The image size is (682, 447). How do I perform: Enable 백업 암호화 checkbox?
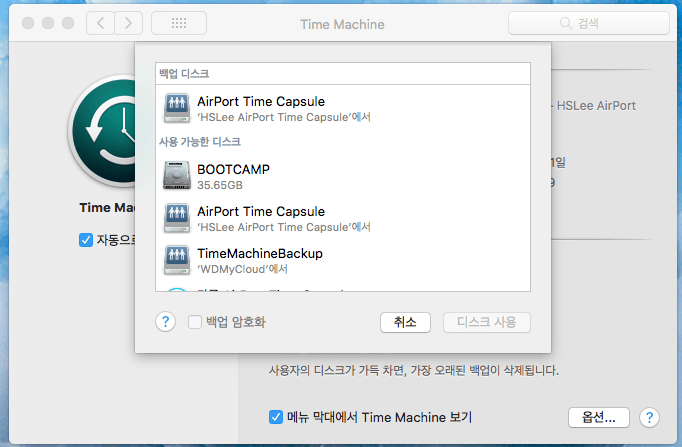194,322
